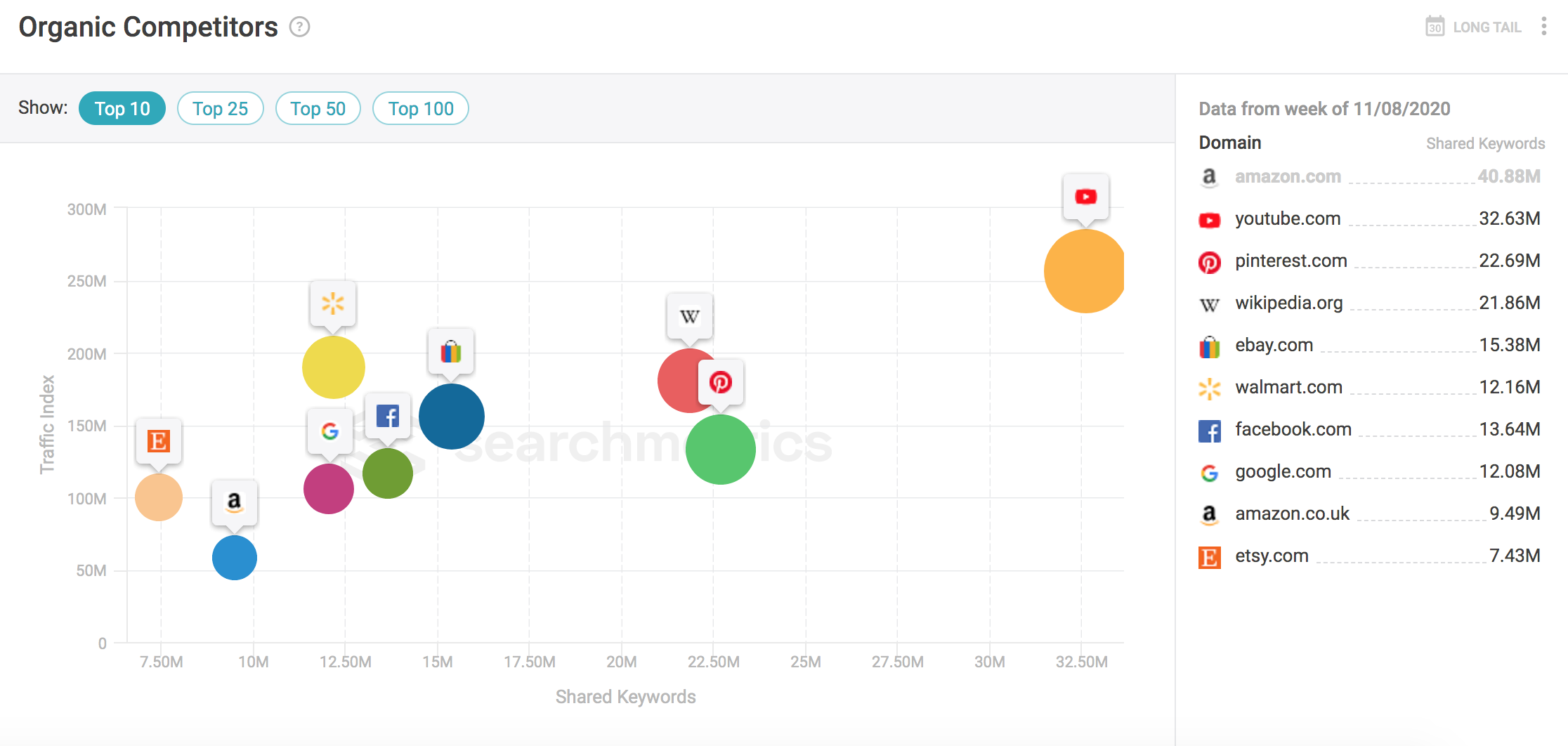
Task: Open the three-dot options menu
Action: (1543, 27)
